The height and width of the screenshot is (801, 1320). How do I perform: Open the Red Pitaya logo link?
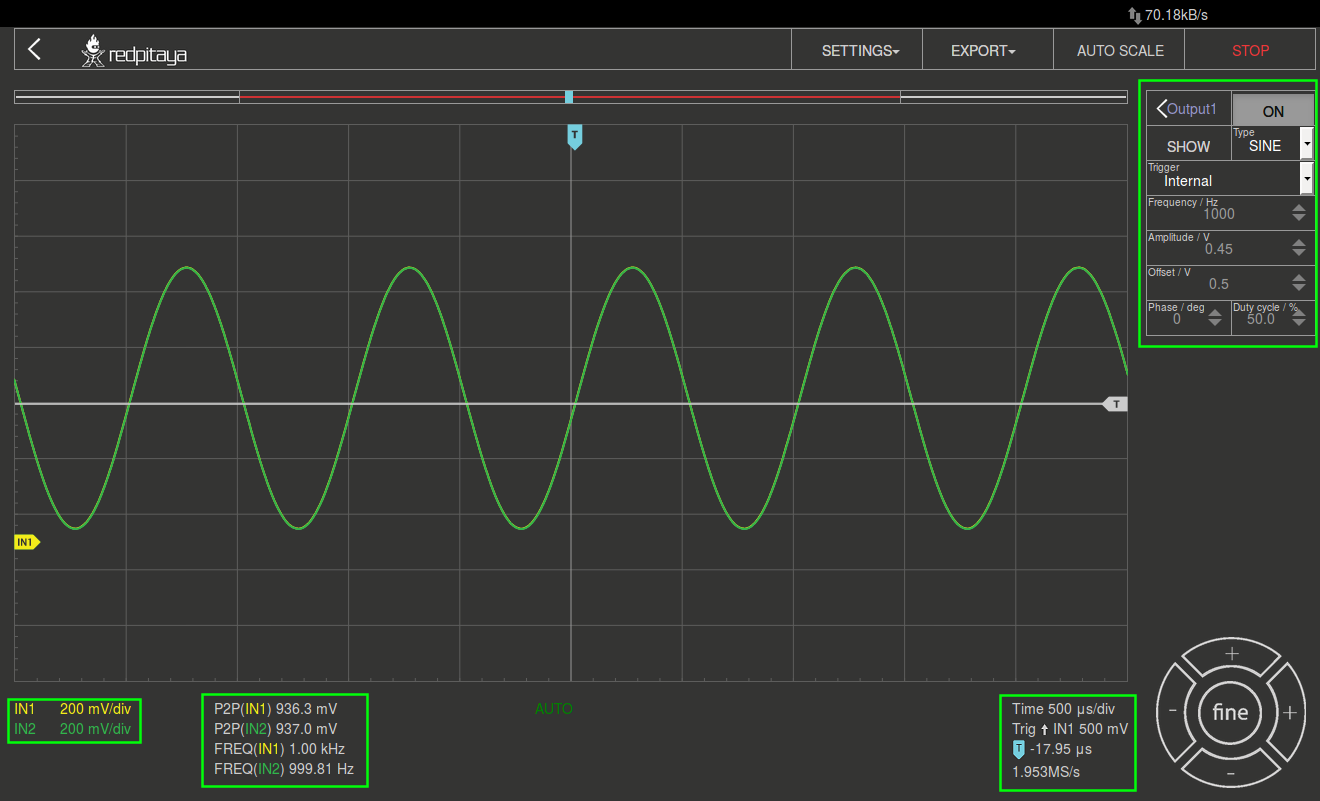[134, 51]
